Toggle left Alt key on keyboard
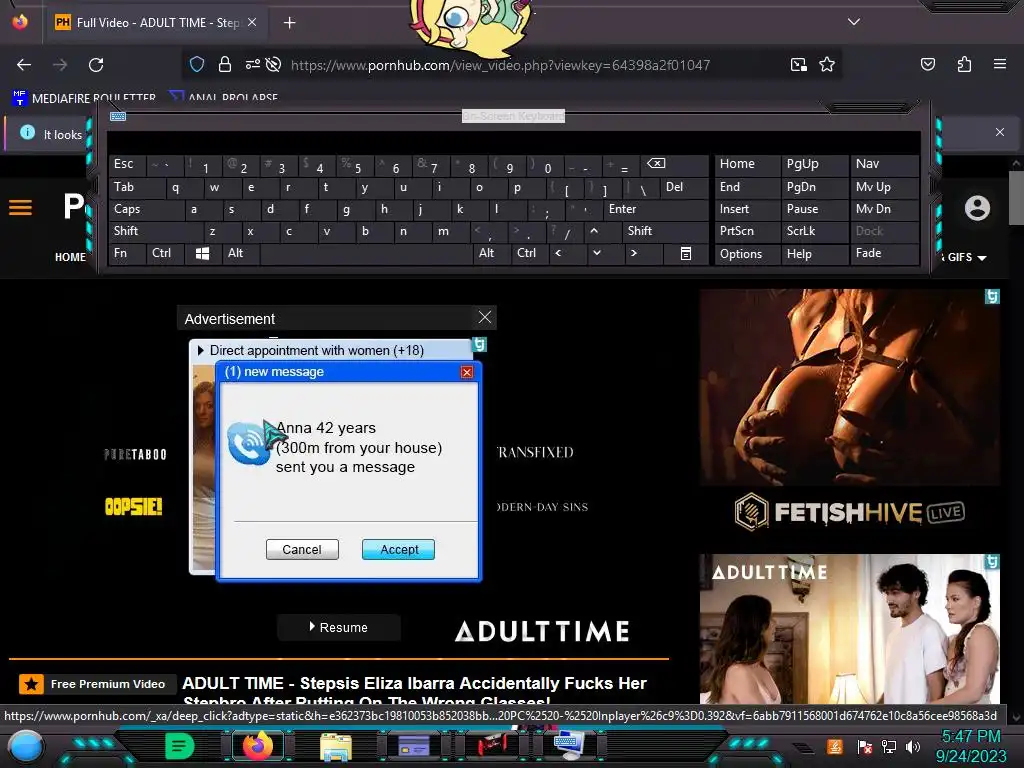Viewport: 1024px width, 768px height. point(240,253)
